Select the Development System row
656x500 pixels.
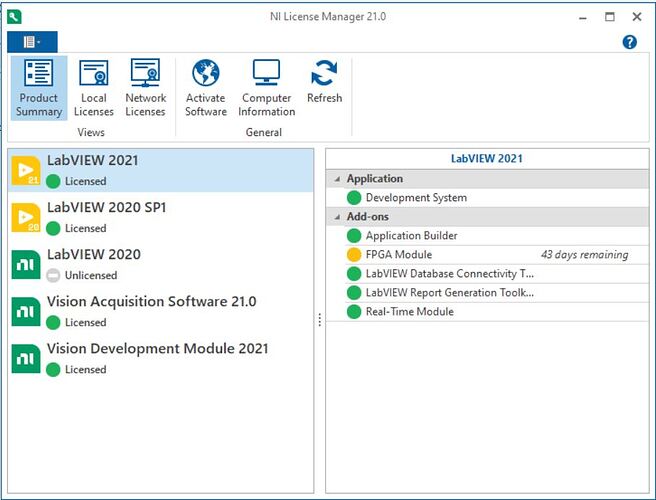[x=497, y=197]
